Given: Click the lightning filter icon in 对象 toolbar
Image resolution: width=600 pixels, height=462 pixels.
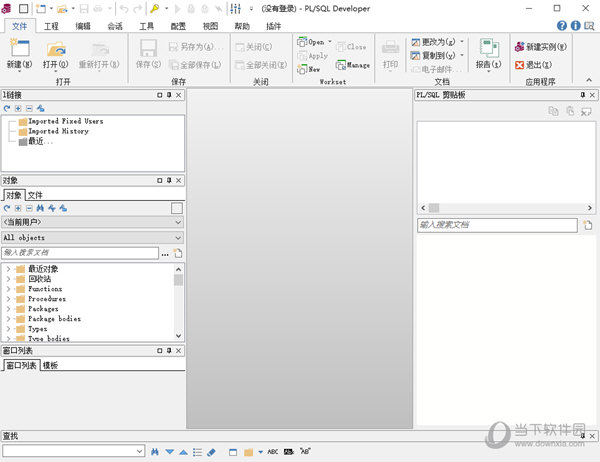Looking at the screenshot, I should pos(52,208).
